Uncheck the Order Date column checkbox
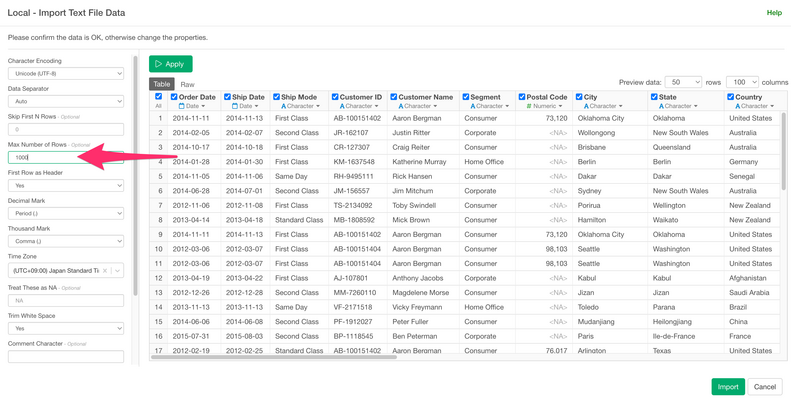The width and height of the screenshot is (791, 400). point(174,97)
